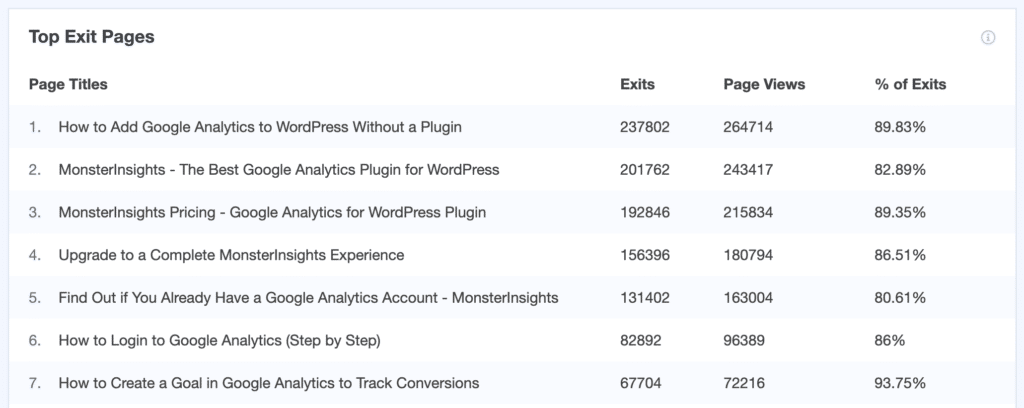1024x408 pixels.
Task: Click rank number 4. in the list
Action: click(x=35, y=255)
